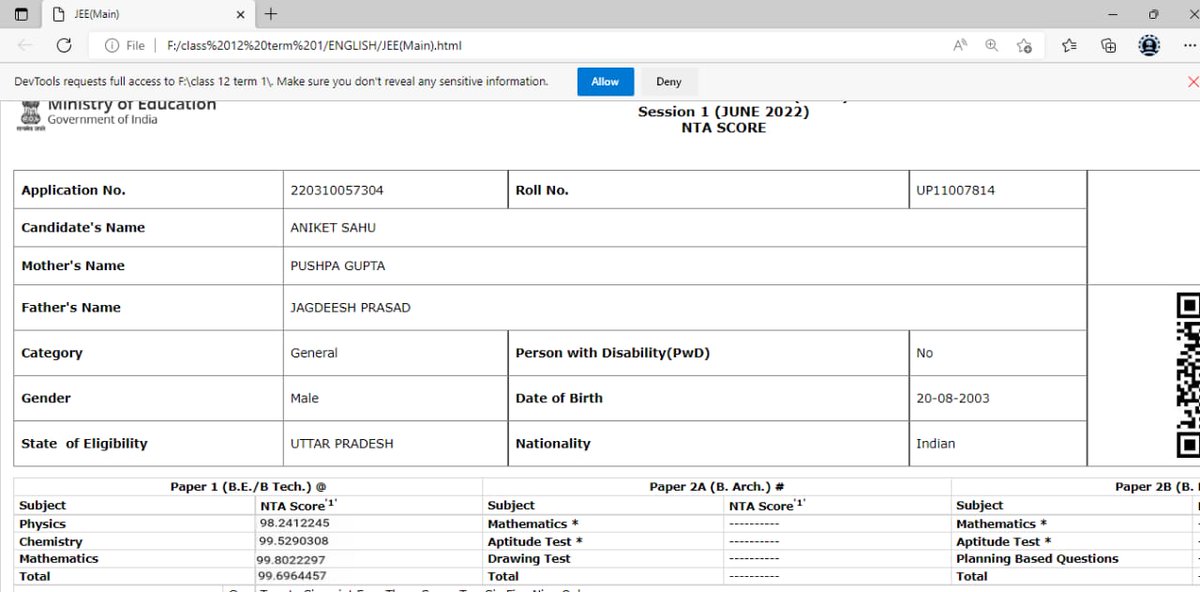
Task: Select Total score 99.6964457
Action: pos(292,576)
